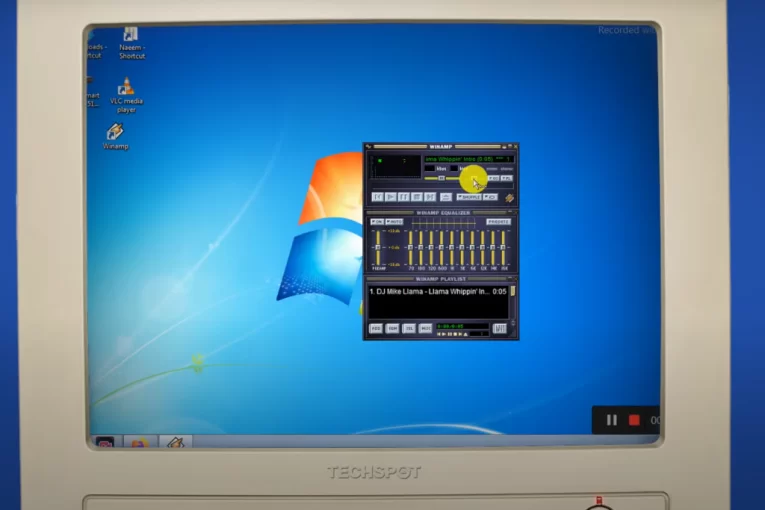
Task: Open file(s) with the Eject button
Action: 446,197
